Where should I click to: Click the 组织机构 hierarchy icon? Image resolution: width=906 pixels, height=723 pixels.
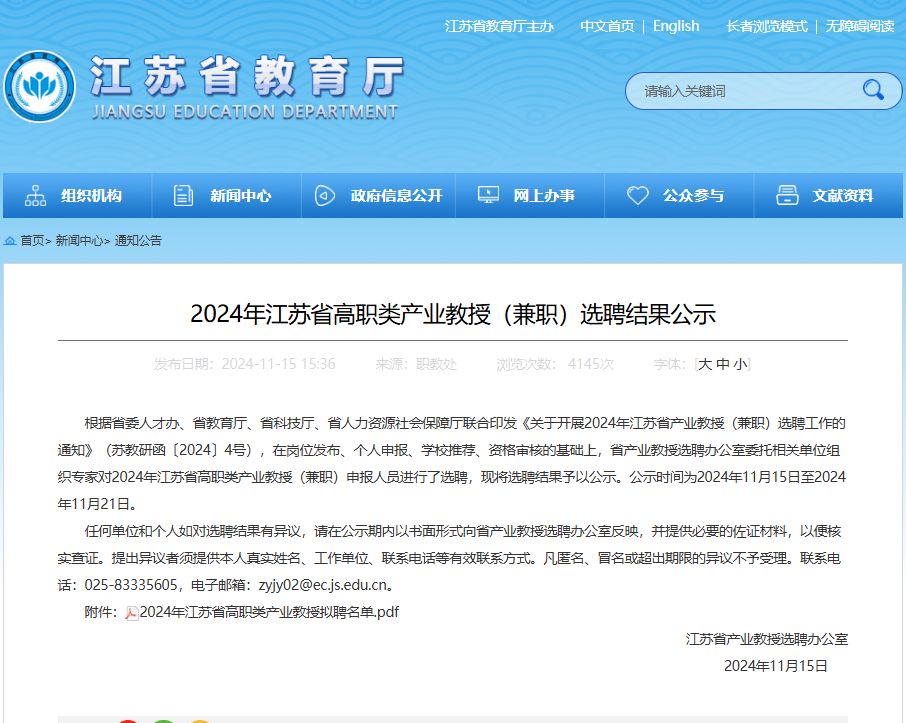tap(35, 195)
